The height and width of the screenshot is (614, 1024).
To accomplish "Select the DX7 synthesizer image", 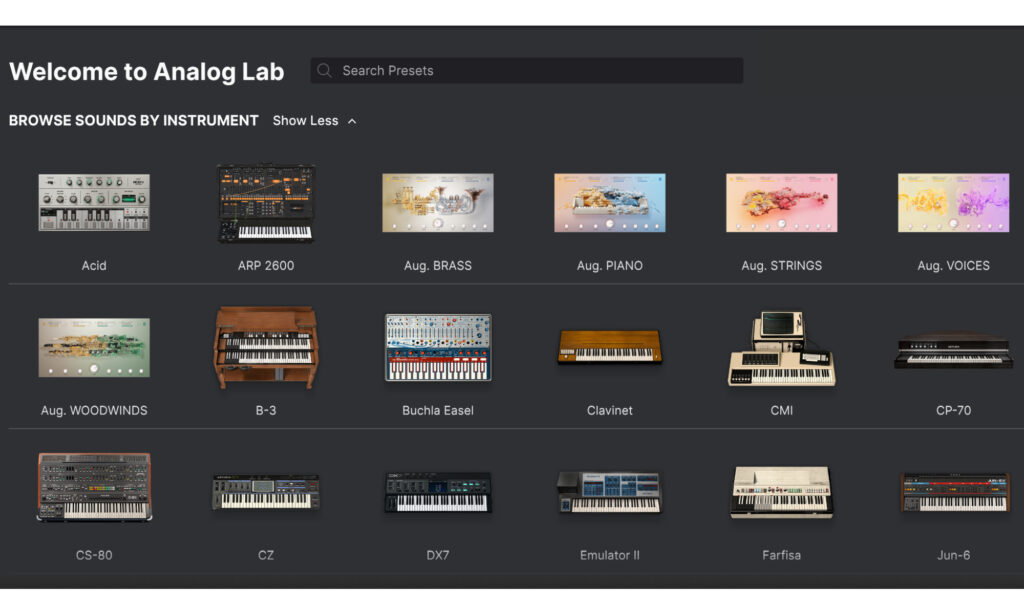I will pos(438,493).
